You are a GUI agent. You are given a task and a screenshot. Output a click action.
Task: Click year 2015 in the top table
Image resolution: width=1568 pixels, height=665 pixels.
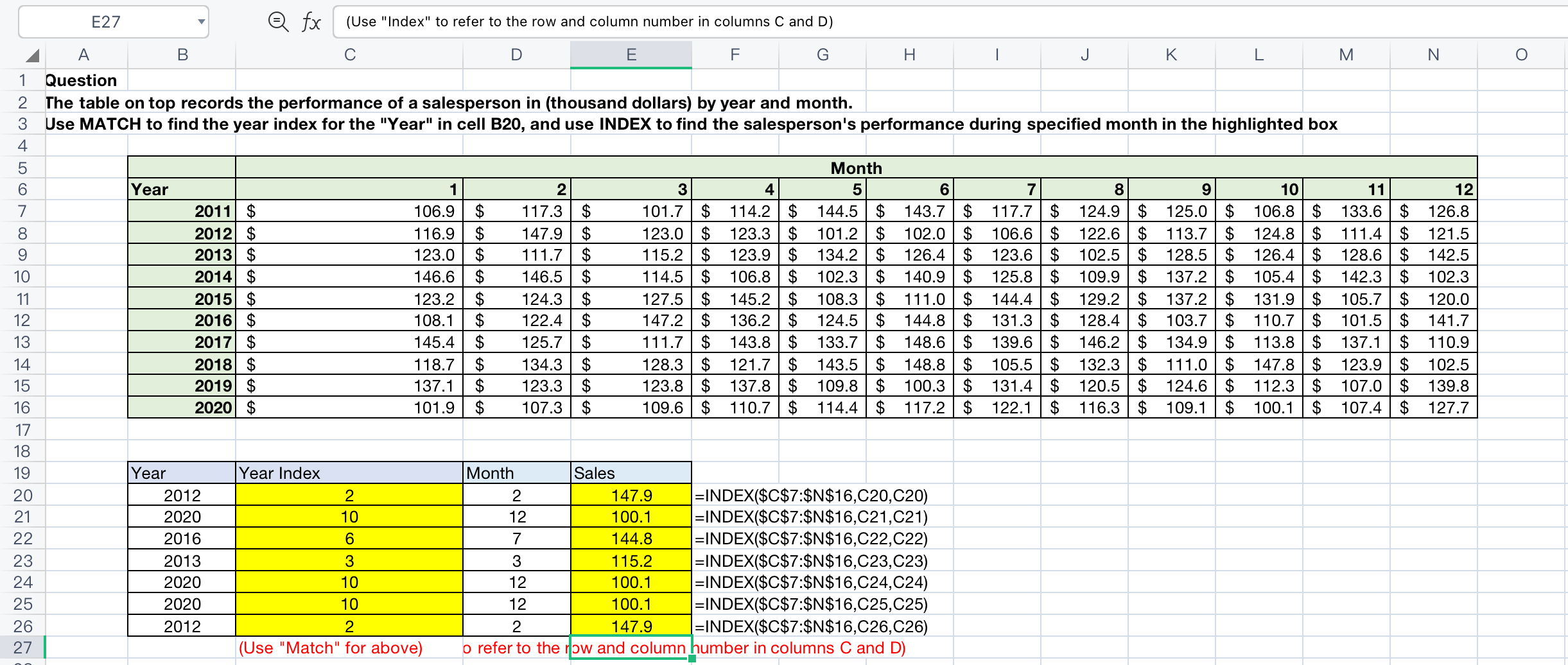pyautogui.click(x=182, y=298)
